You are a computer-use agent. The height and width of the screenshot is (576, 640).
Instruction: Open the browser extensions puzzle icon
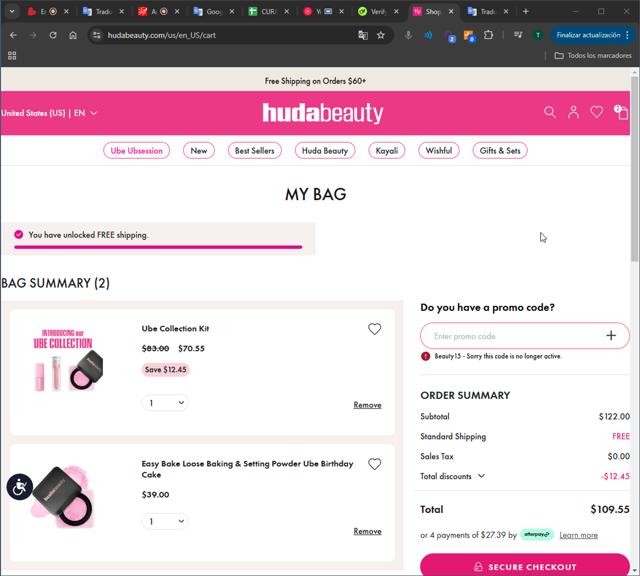tap(488, 35)
